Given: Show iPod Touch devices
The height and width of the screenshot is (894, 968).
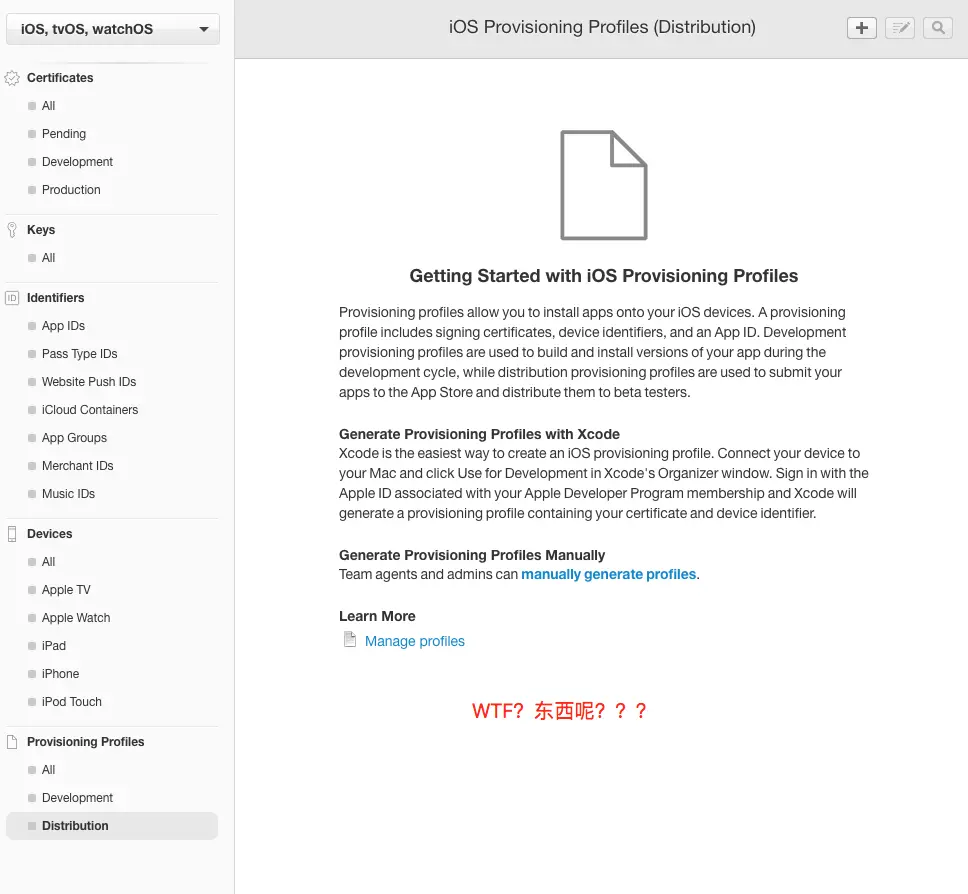Looking at the screenshot, I should [72, 701].
